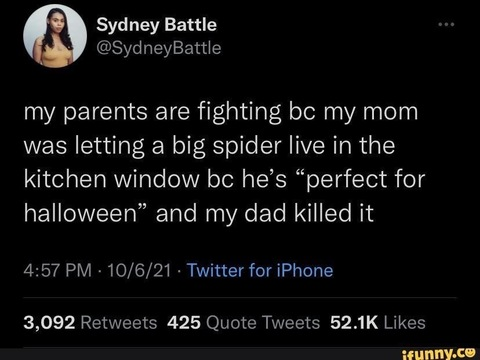The height and width of the screenshot is (360, 480).
Task: Click the tweet line "was letting a big spider"
Action: [x=209, y=146]
